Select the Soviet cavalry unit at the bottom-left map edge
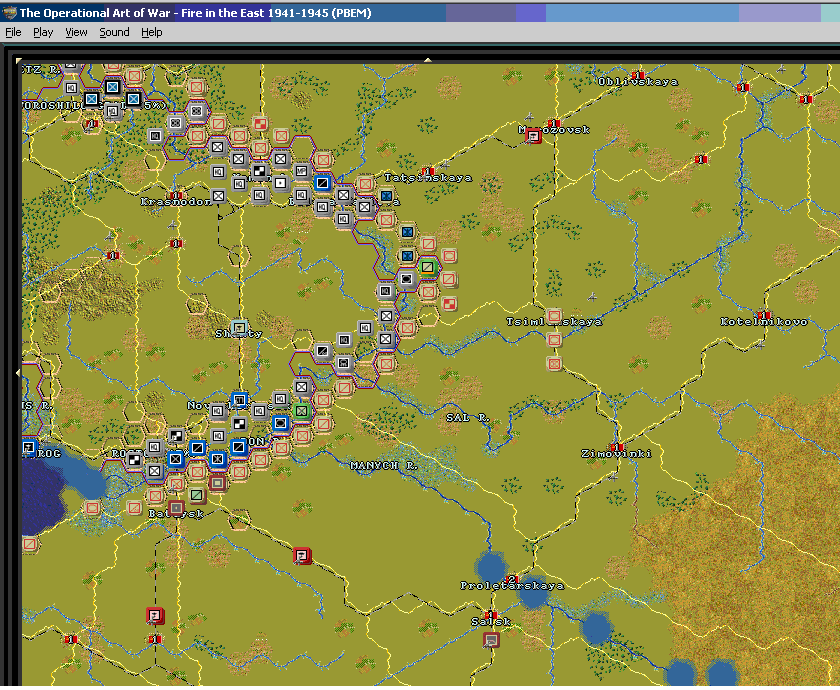The height and width of the screenshot is (690, 840). [x=30, y=544]
